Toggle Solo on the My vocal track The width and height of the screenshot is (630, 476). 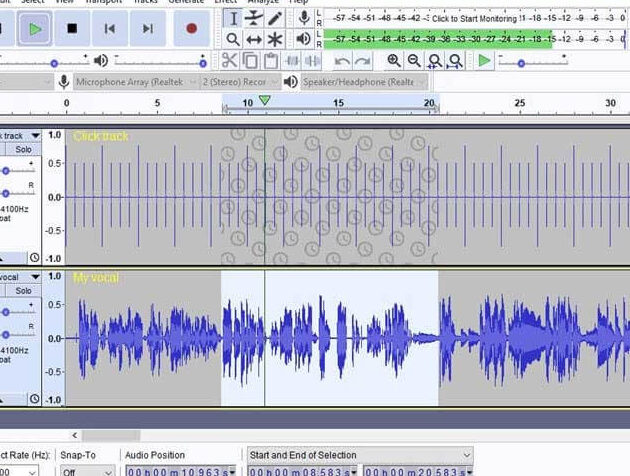point(22,290)
